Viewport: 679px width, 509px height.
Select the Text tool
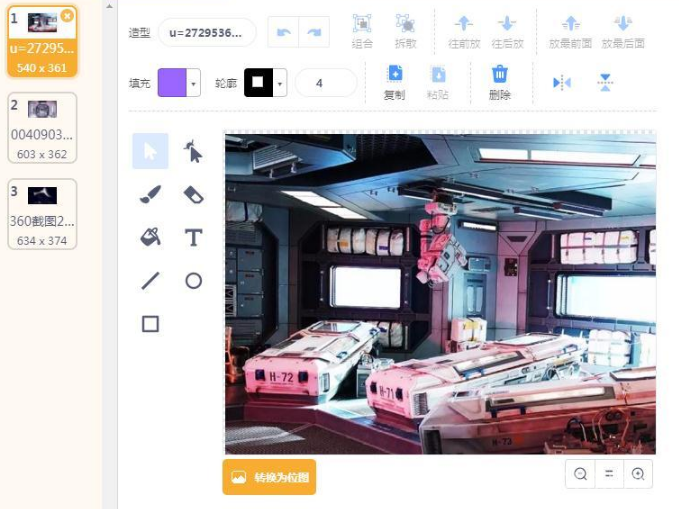193,237
